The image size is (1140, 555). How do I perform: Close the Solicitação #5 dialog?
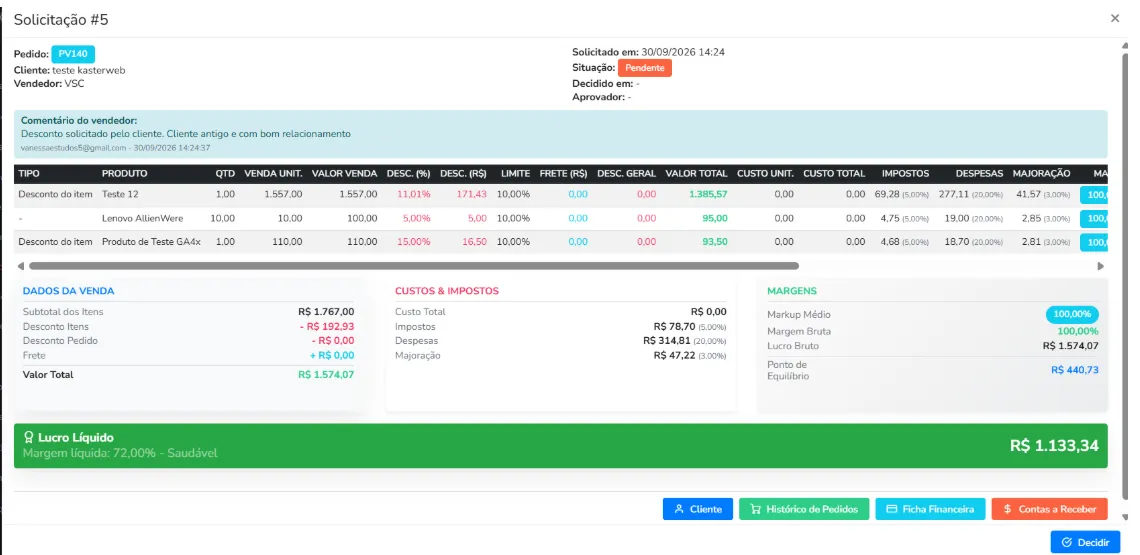tap(1115, 18)
